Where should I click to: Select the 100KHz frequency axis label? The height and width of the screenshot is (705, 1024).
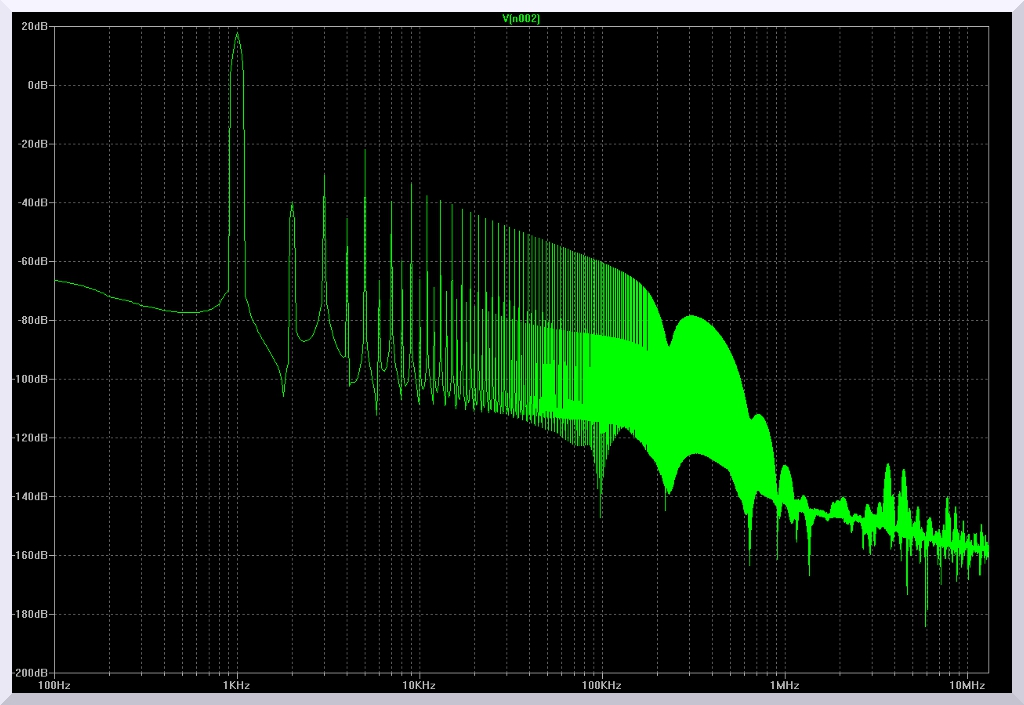601,686
